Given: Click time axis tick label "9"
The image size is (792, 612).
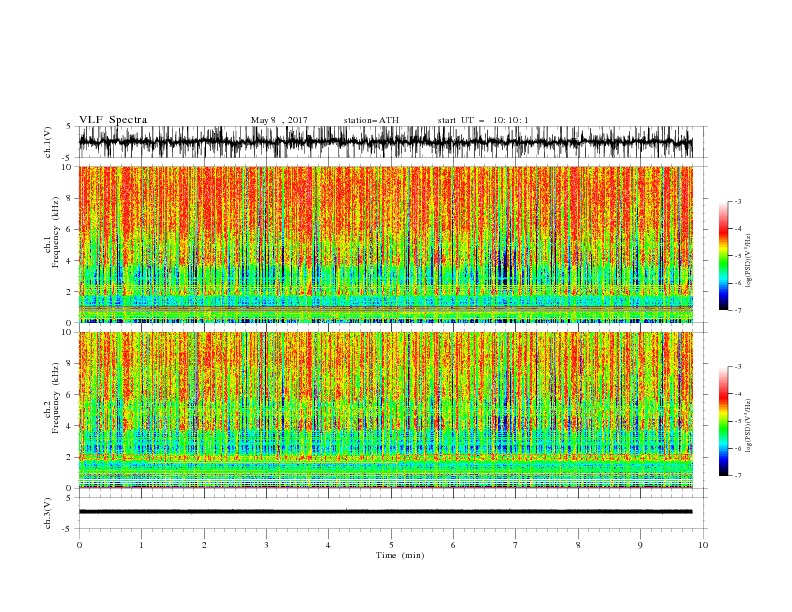Looking at the screenshot, I should [x=640, y=545].
